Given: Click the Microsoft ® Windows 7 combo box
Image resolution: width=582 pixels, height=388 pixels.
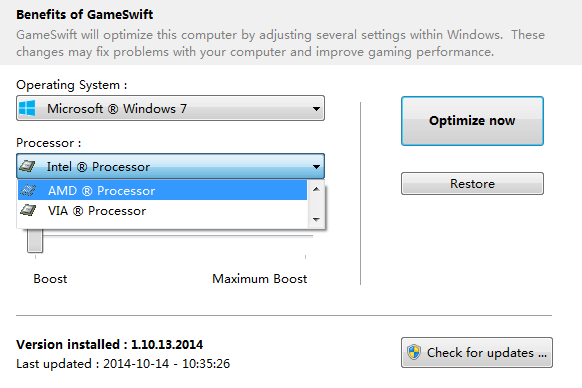Looking at the screenshot, I should coord(170,108).
